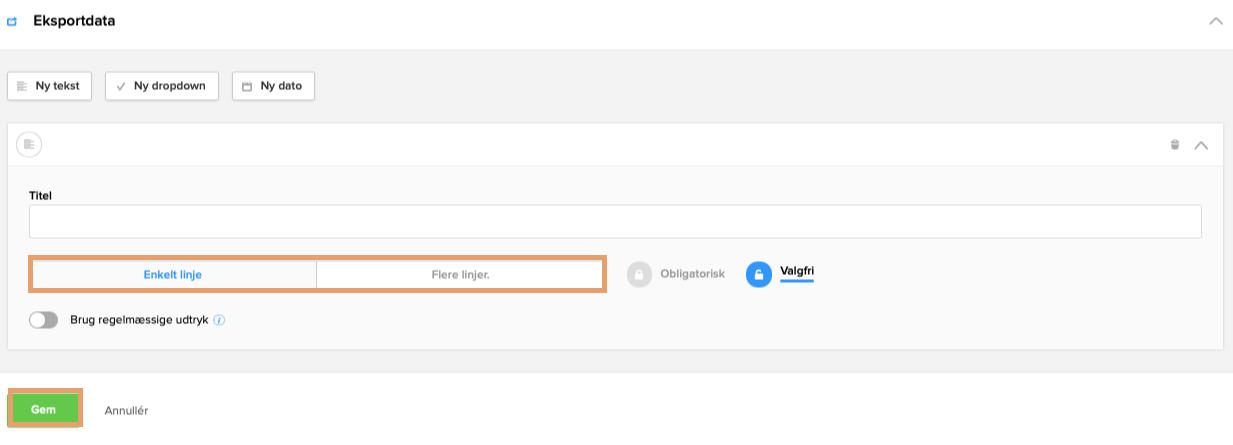Click the grey Obligatorisk lock icon

[640, 274]
